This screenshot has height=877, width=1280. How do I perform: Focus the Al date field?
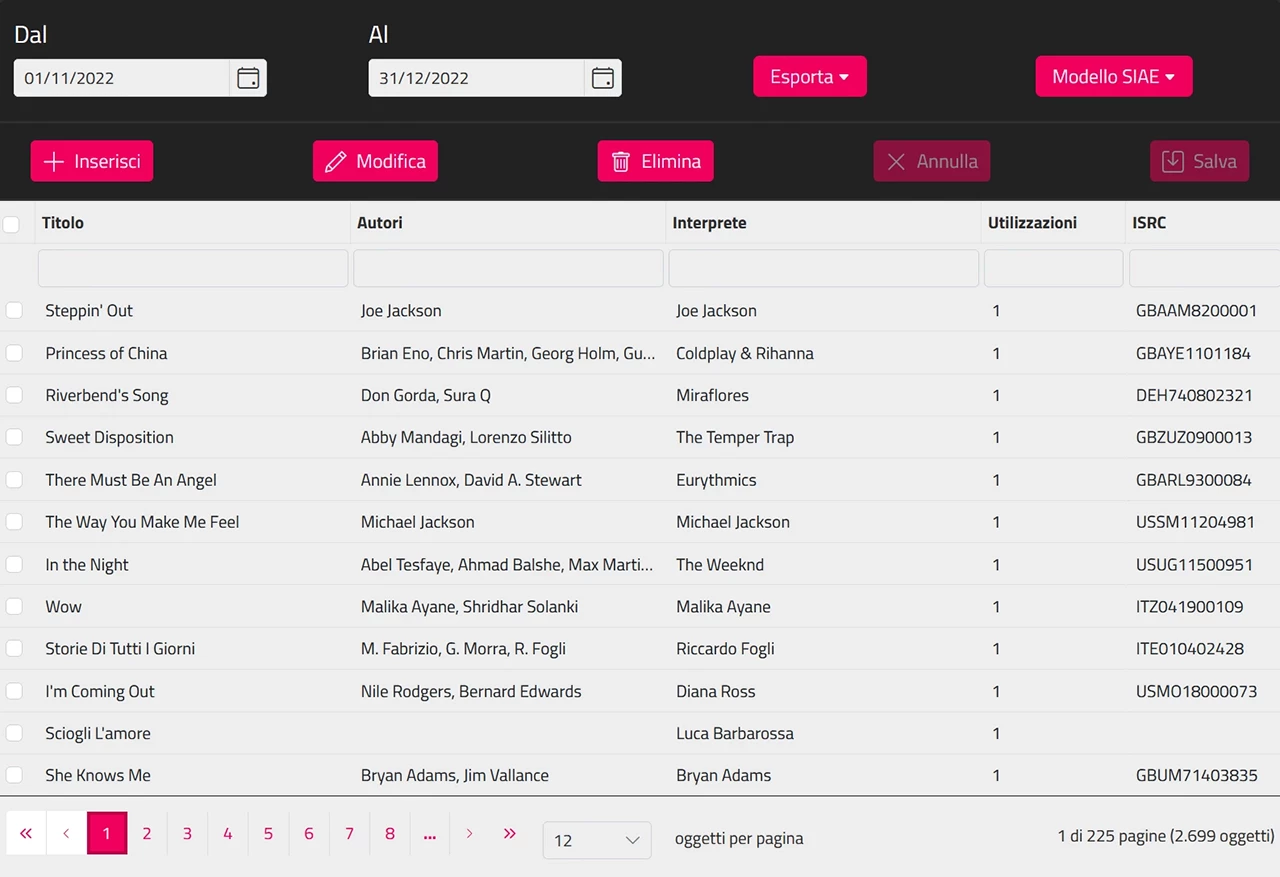pos(477,78)
